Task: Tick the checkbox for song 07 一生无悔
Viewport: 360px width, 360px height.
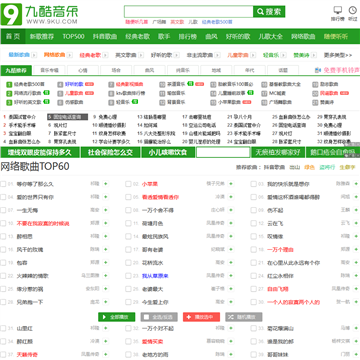Action: click(x=3, y=210)
